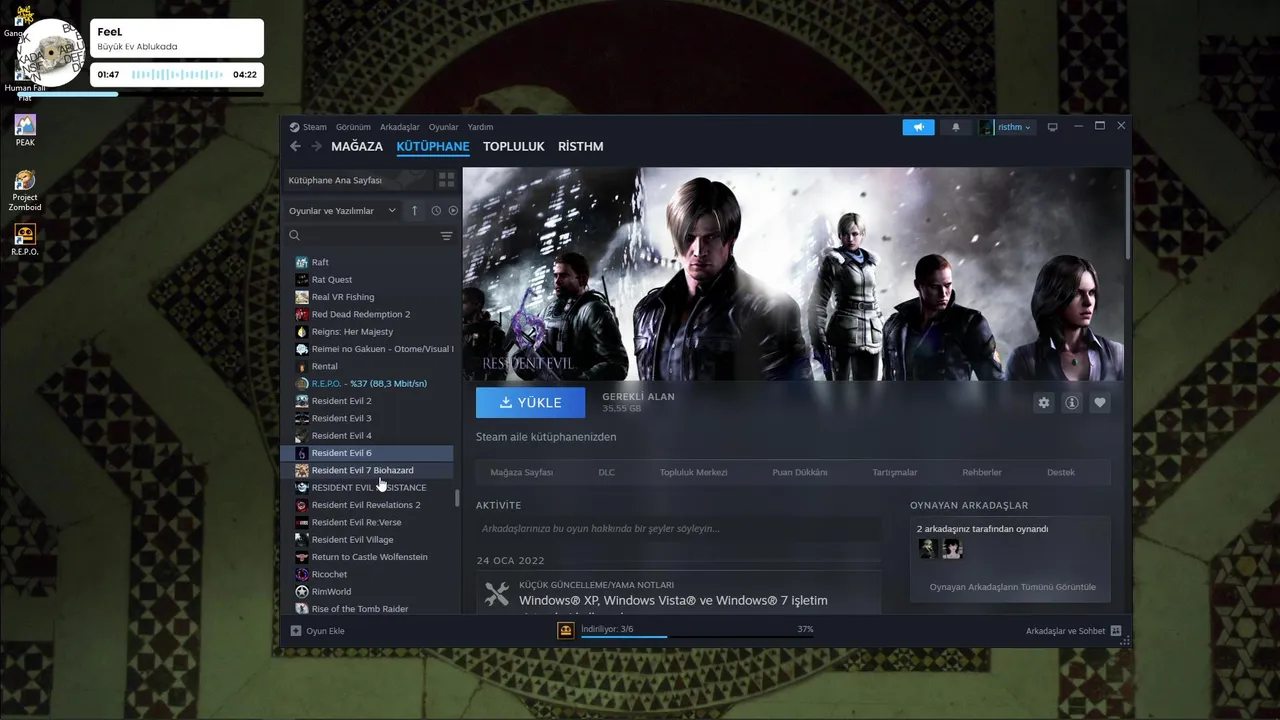Open R.E.P.O. desktop shortcut
This screenshot has width=1280, height=720.
point(25,240)
